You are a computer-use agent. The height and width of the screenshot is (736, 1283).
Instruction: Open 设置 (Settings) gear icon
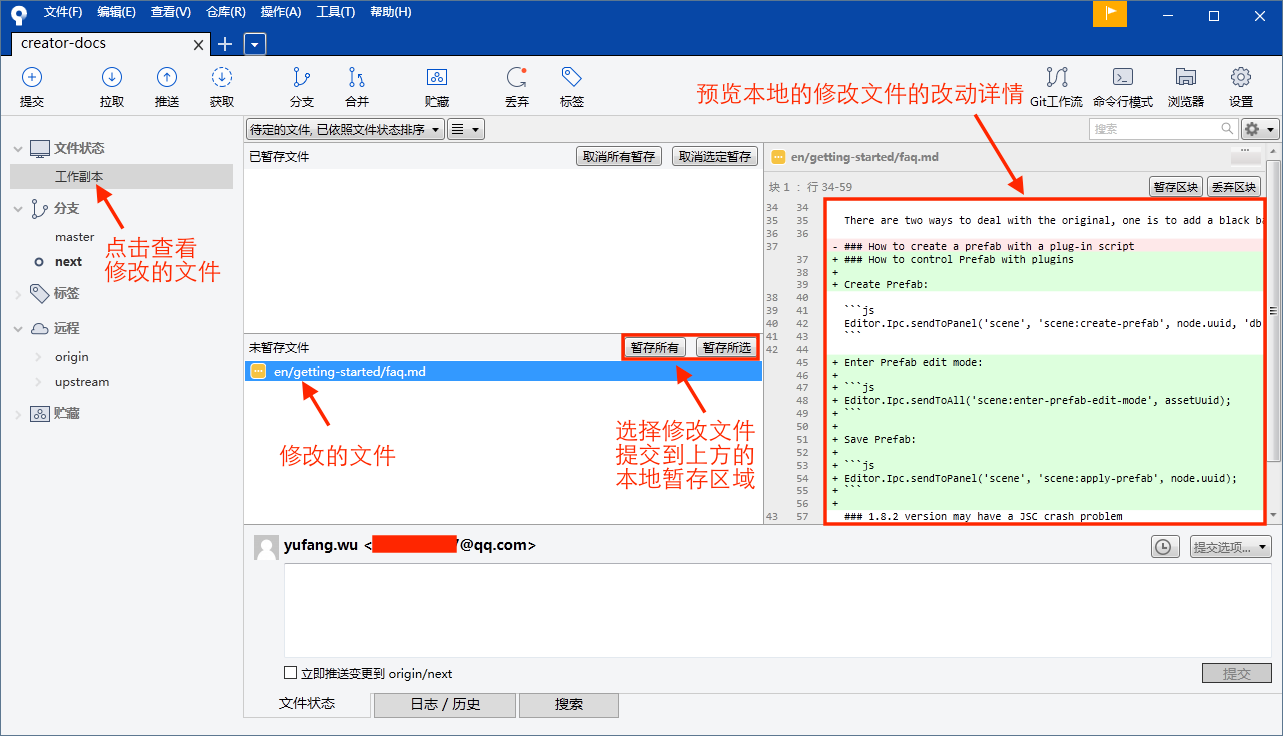point(1241,78)
